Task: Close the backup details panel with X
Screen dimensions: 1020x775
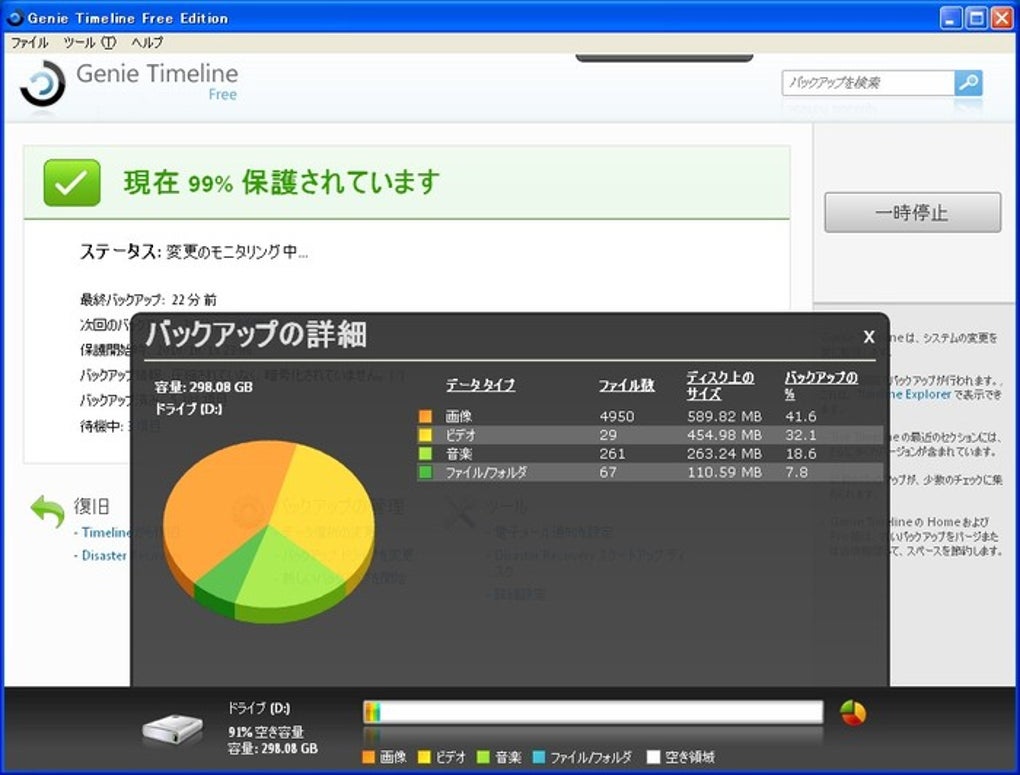Action: click(x=868, y=337)
